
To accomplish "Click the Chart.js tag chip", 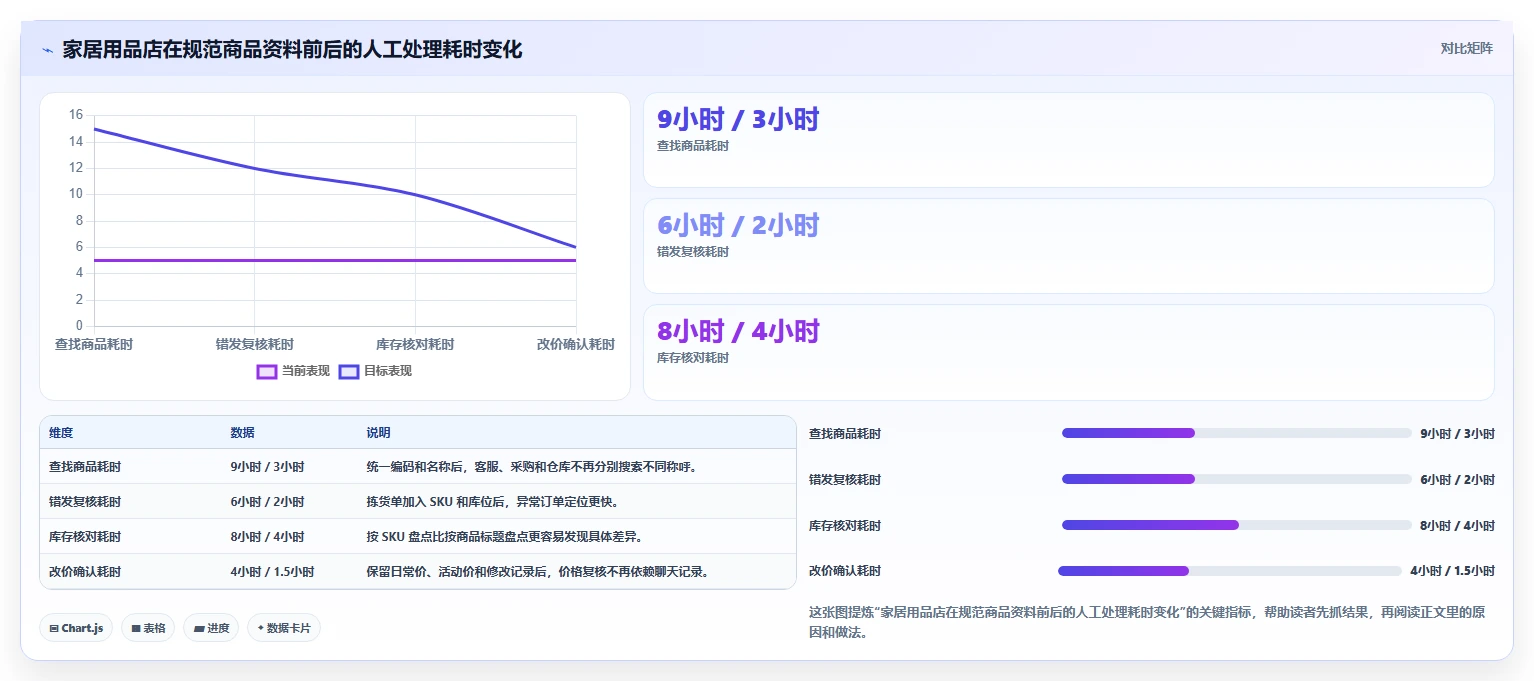I will click(x=77, y=628).
